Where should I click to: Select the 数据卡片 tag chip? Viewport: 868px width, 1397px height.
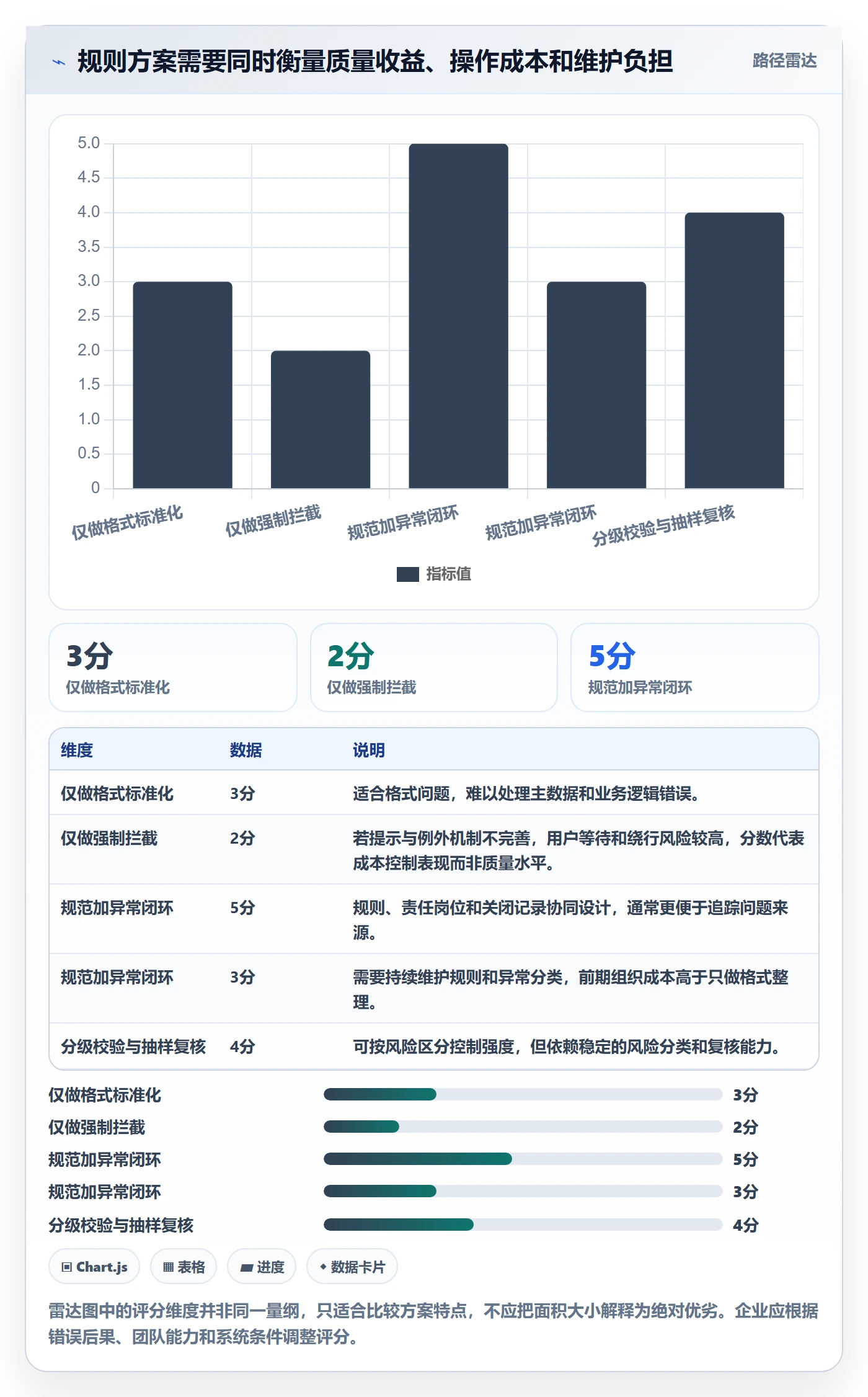coord(352,1267)
